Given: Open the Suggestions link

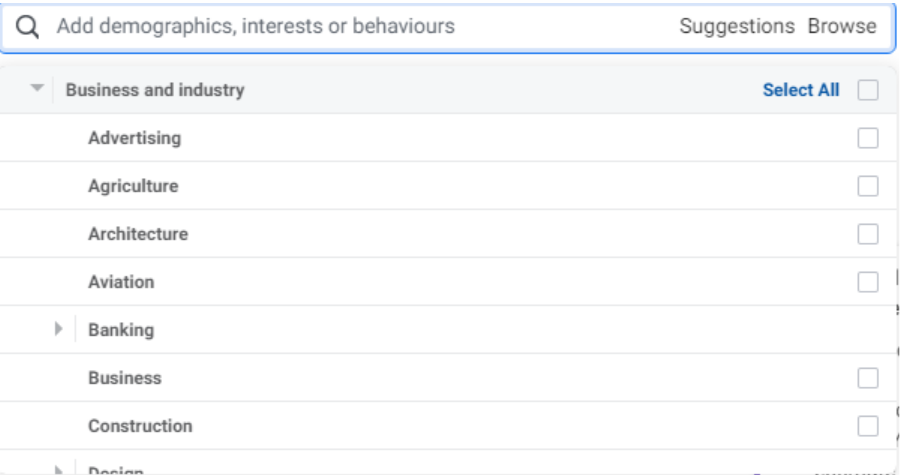Looking at the screenshot, I should (x=737, y=27).
